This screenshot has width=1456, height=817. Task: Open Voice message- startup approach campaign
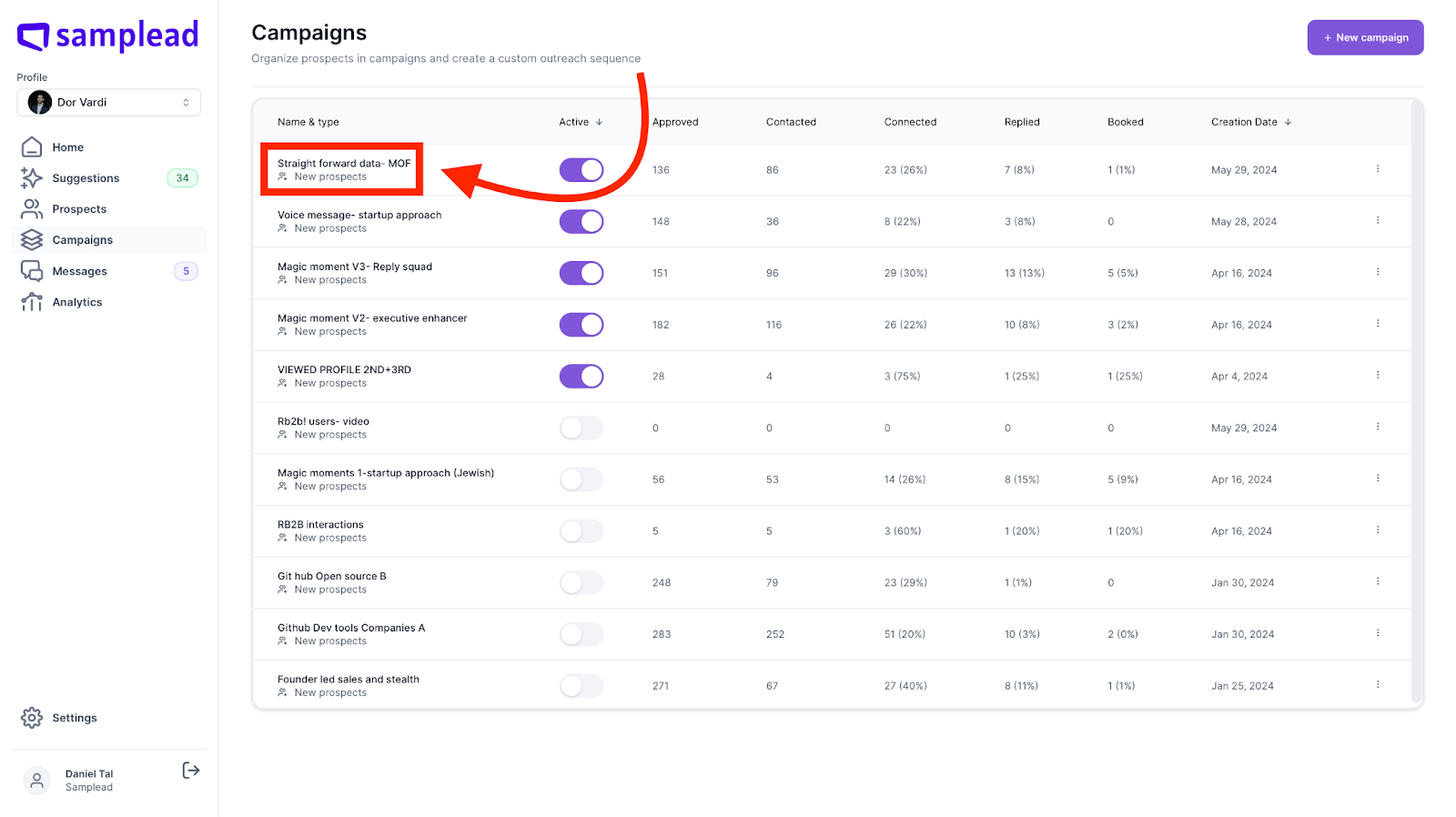[359, 216]
